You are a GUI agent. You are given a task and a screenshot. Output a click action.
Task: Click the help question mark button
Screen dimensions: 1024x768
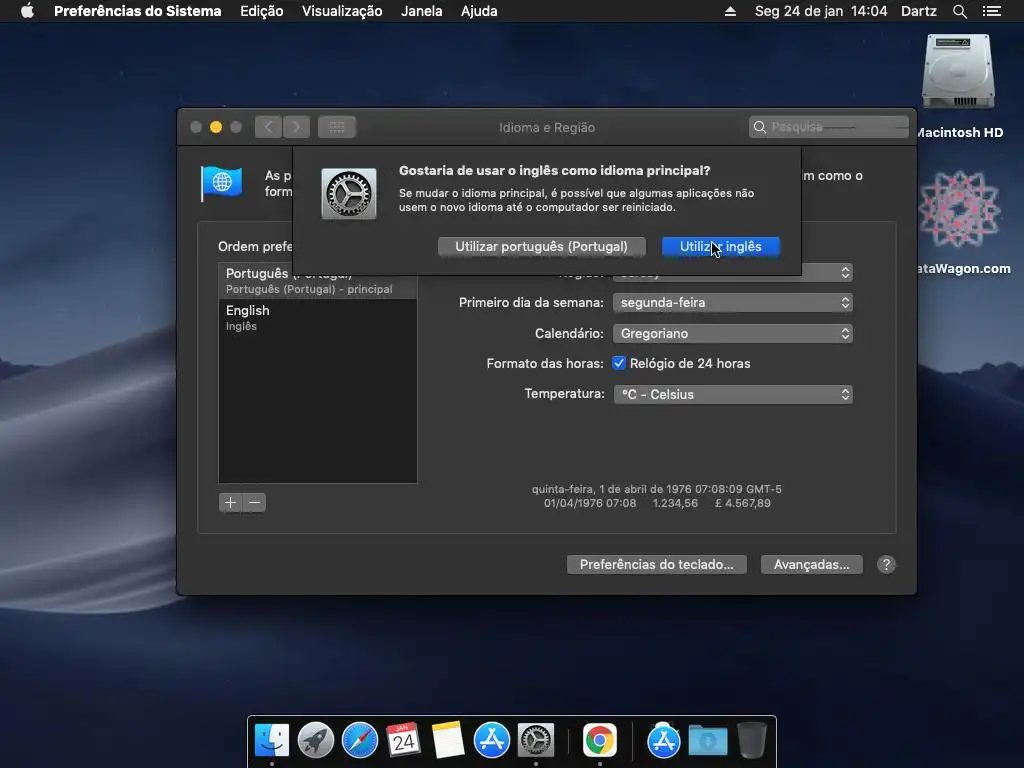tap(886, 564)
